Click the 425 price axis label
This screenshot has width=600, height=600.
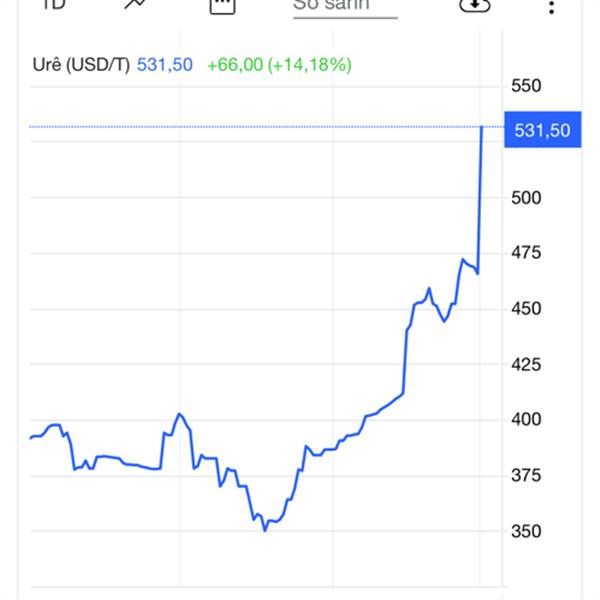pyautogui.click(x=525, y=365)
